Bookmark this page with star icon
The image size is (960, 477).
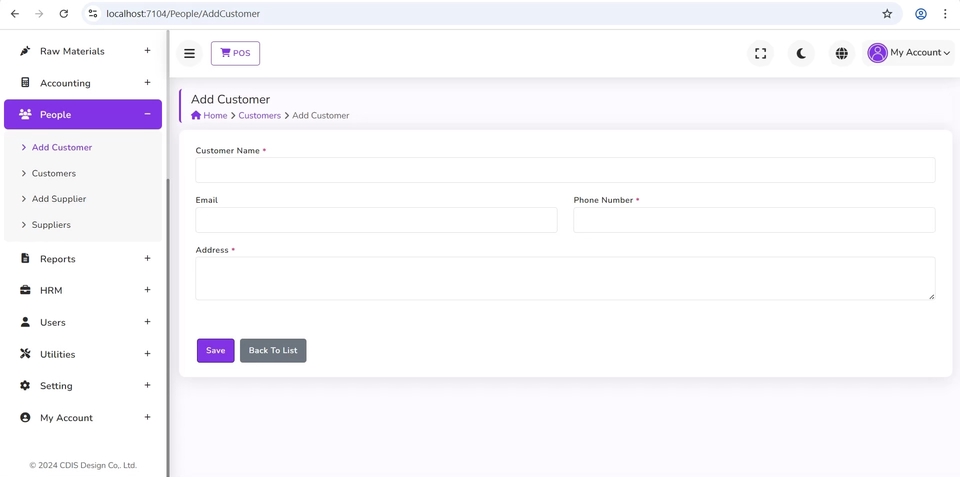click(886, 14)
